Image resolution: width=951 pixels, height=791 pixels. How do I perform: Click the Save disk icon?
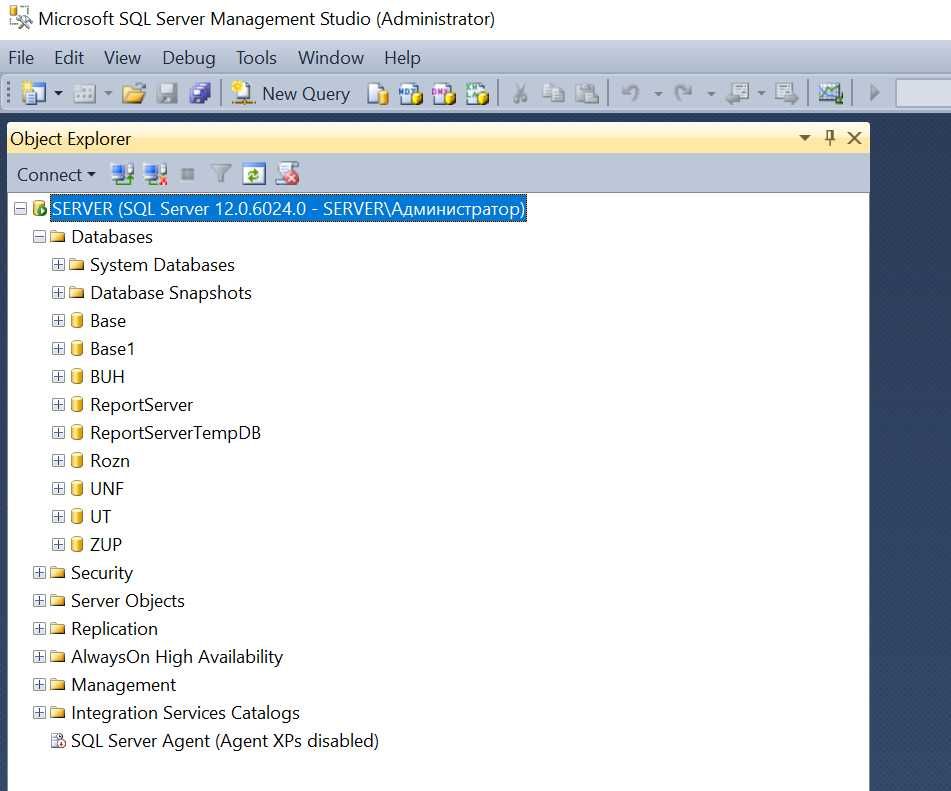(x=167, y=93)
